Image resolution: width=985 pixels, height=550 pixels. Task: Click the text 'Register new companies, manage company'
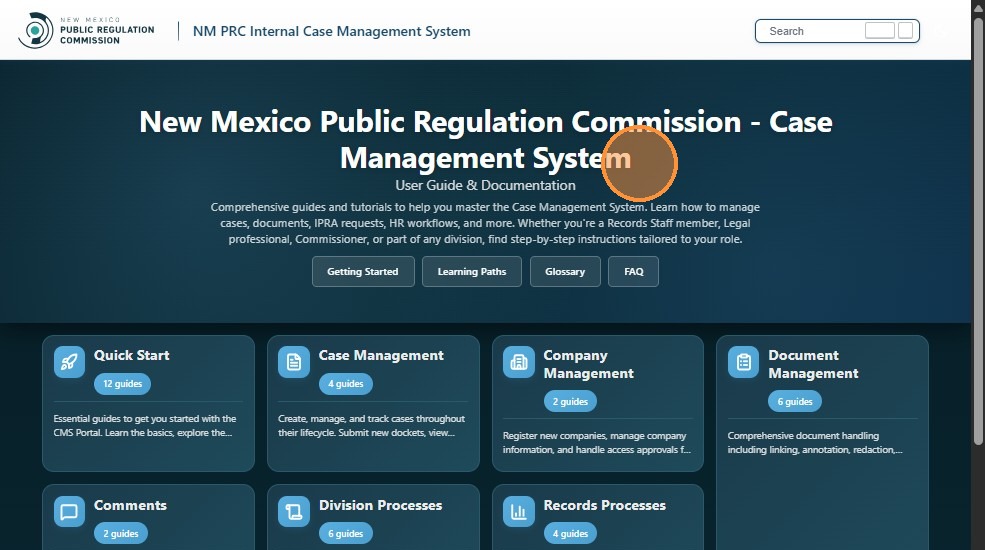[594, 436]
